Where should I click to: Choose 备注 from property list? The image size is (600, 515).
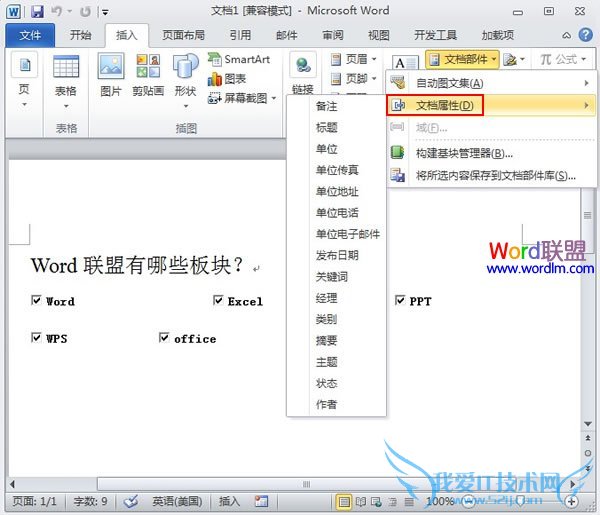[326, 106]
